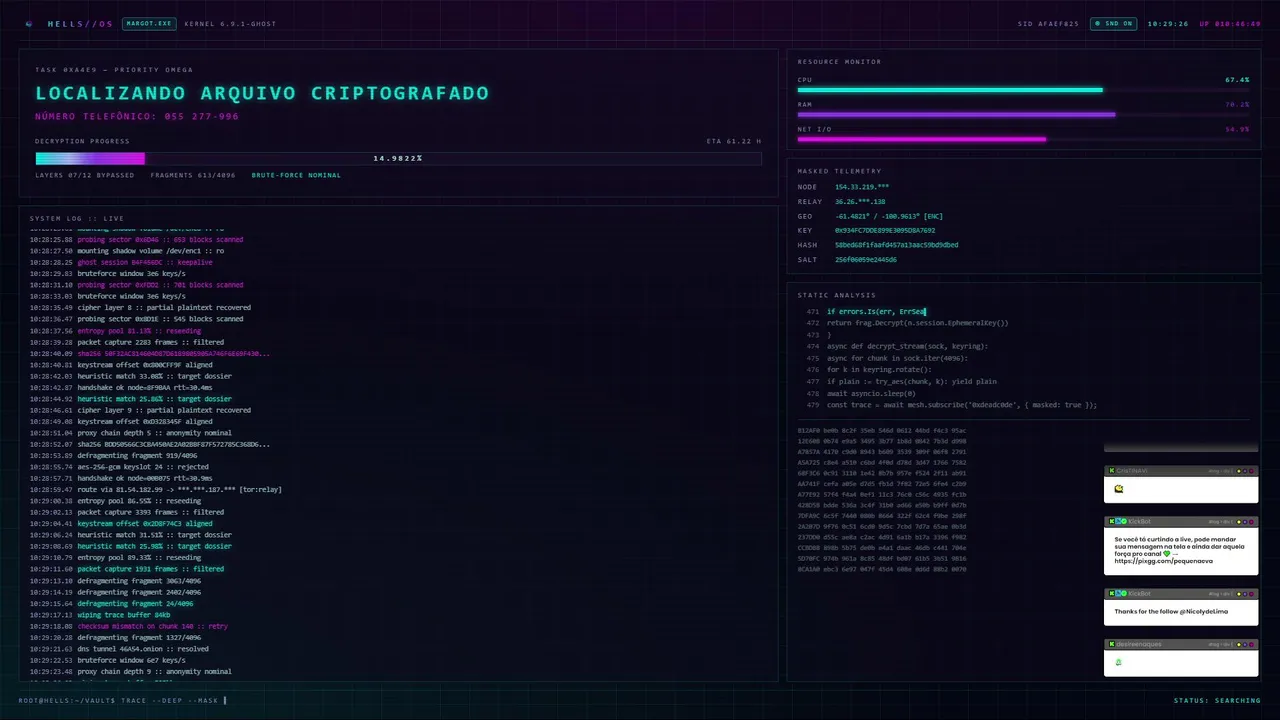The image size is (1280, 720).
Task: Click the Kick badge beside desireenaques username
Action: [x=1110, y=644]
